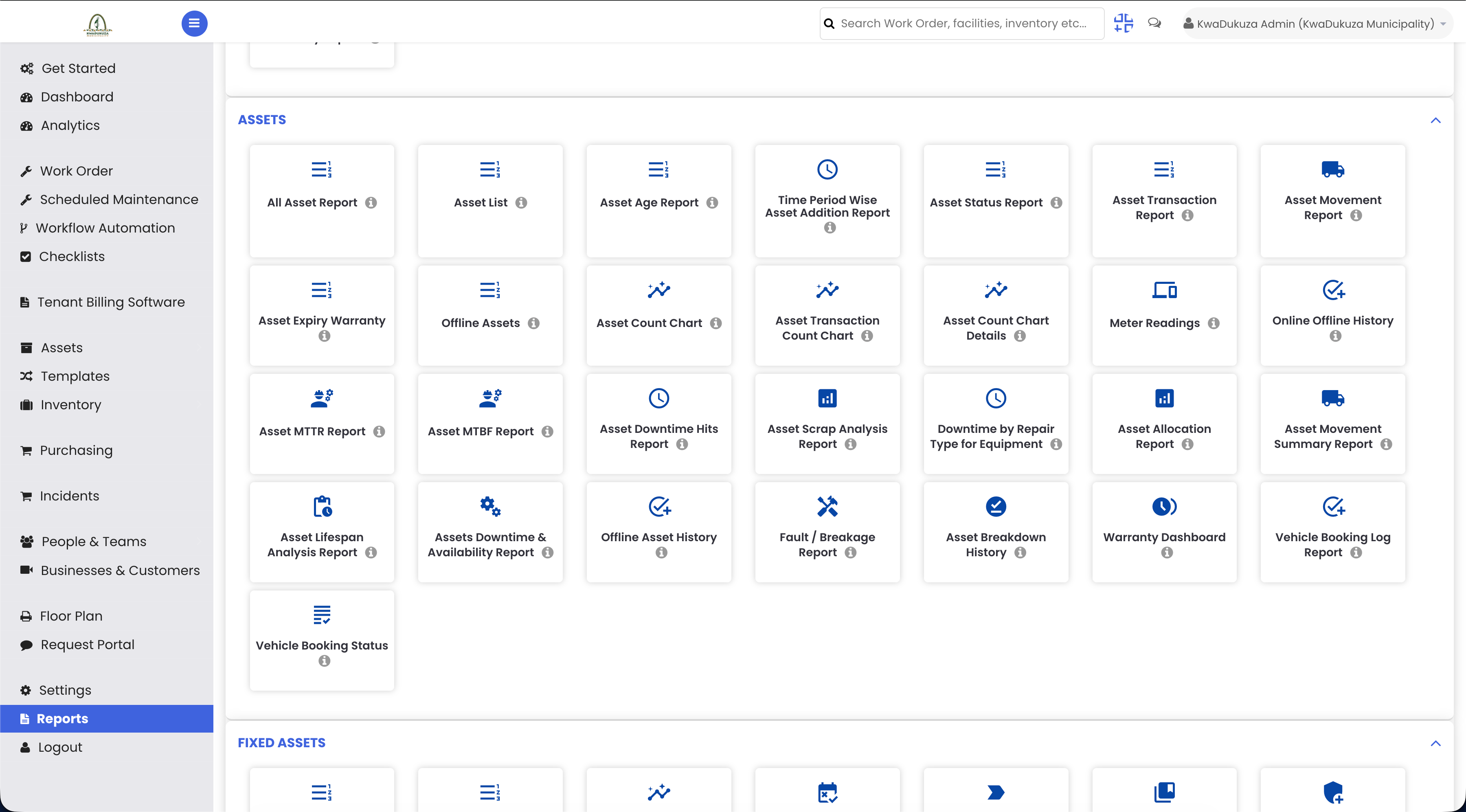1466x812 pixels.
Task: Show info for Meter Readings report
Action: (x=1214, y=323)
